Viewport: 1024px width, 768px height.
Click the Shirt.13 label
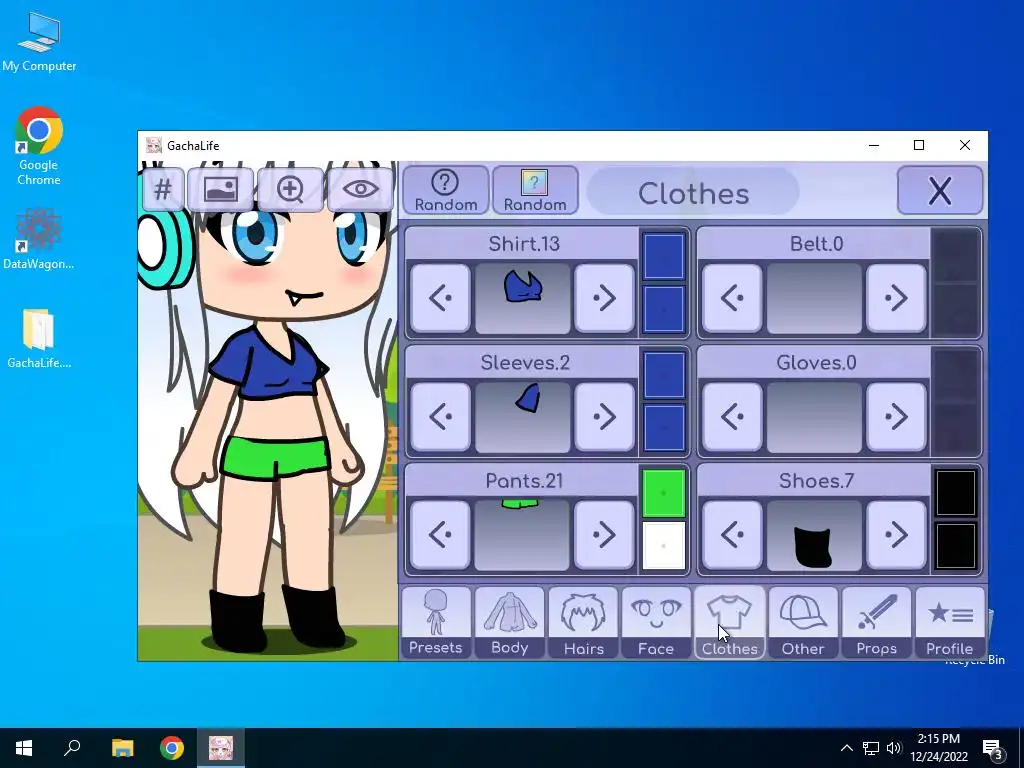(524, 244)
